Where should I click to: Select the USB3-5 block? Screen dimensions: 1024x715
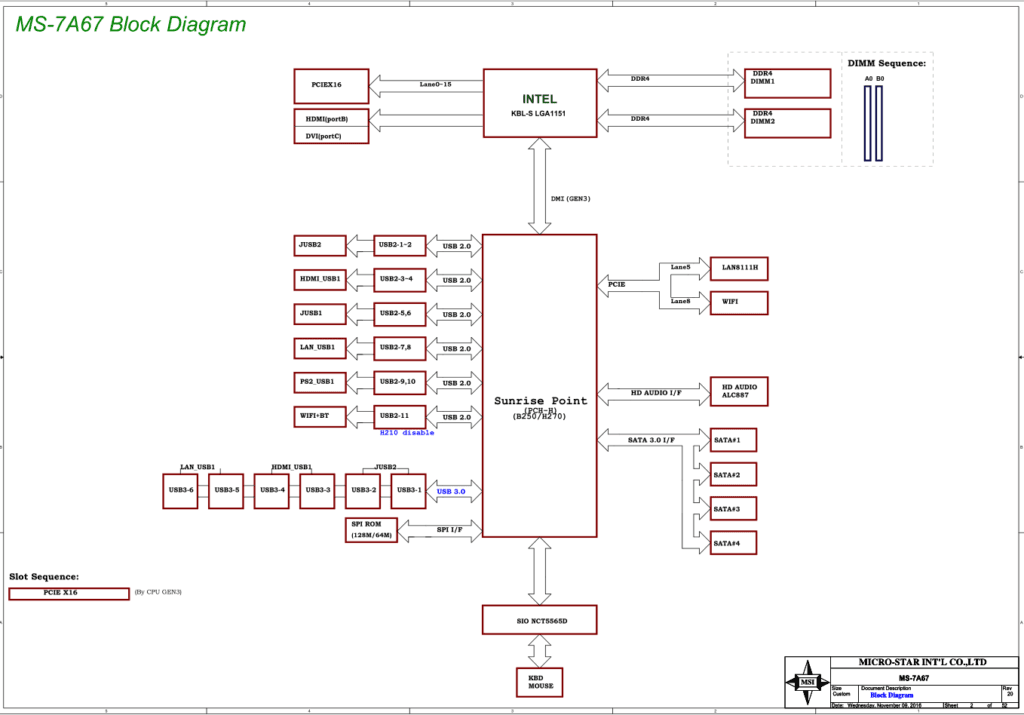[x=226, y=491]
